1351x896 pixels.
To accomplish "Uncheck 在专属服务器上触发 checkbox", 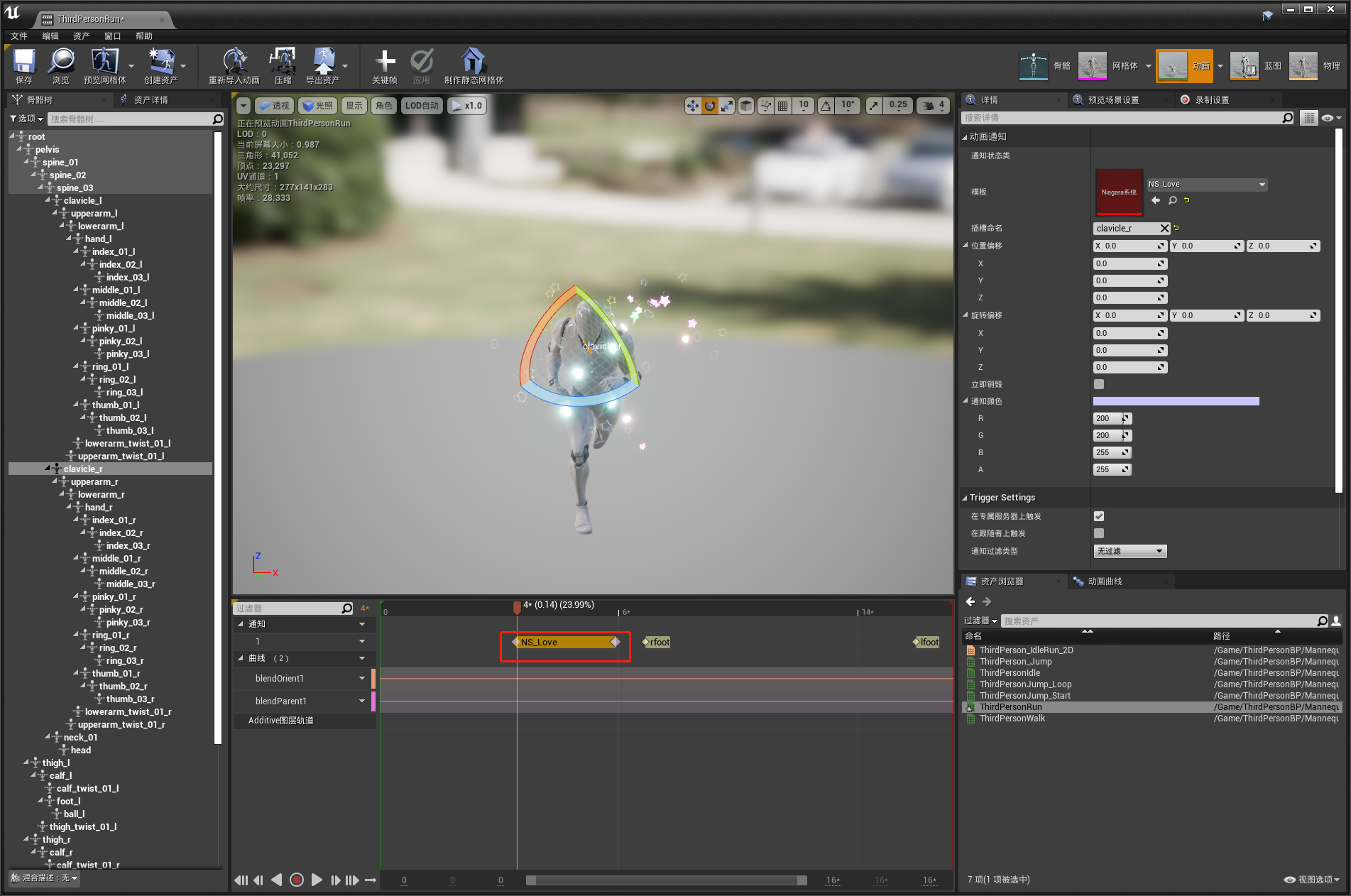I will click(1099, 516).
